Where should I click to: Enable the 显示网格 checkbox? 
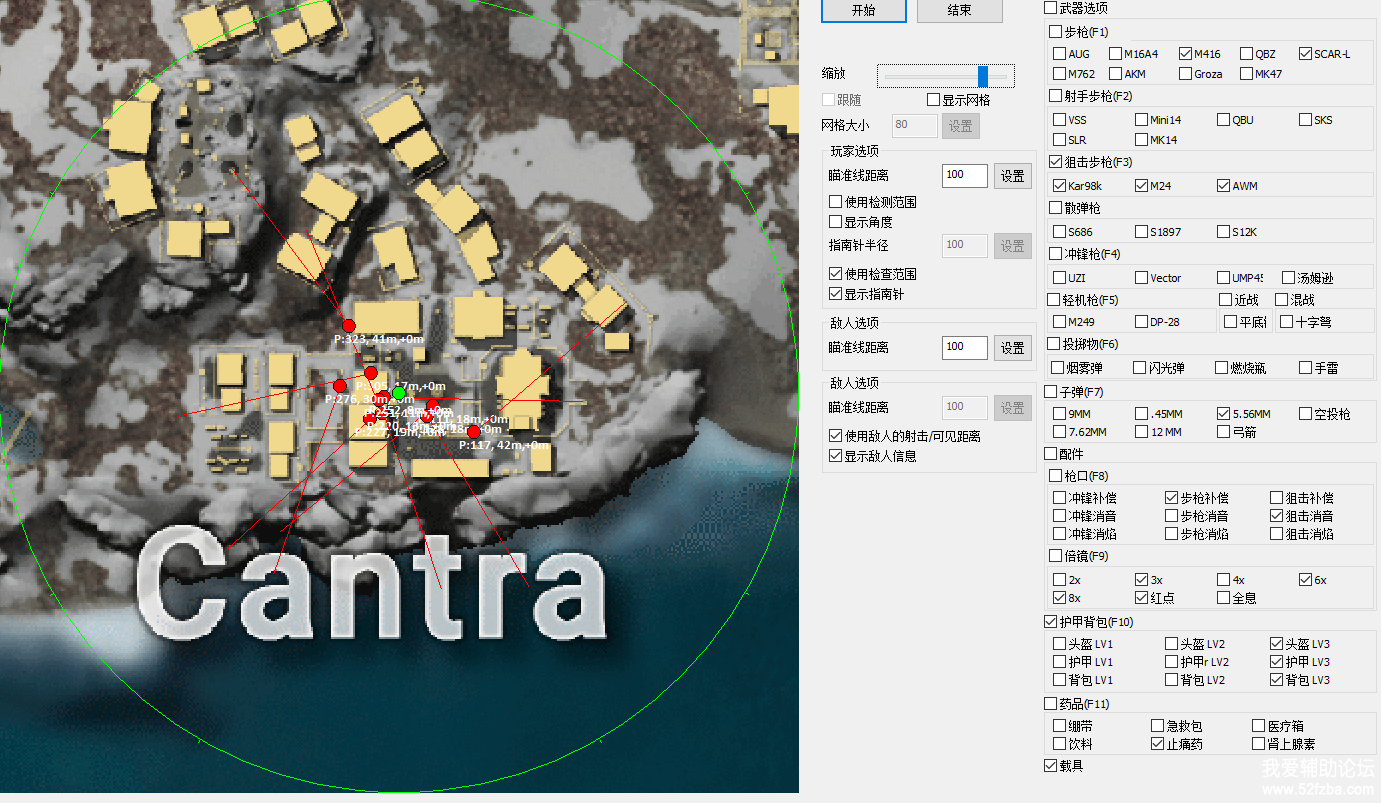pos(933,100)
